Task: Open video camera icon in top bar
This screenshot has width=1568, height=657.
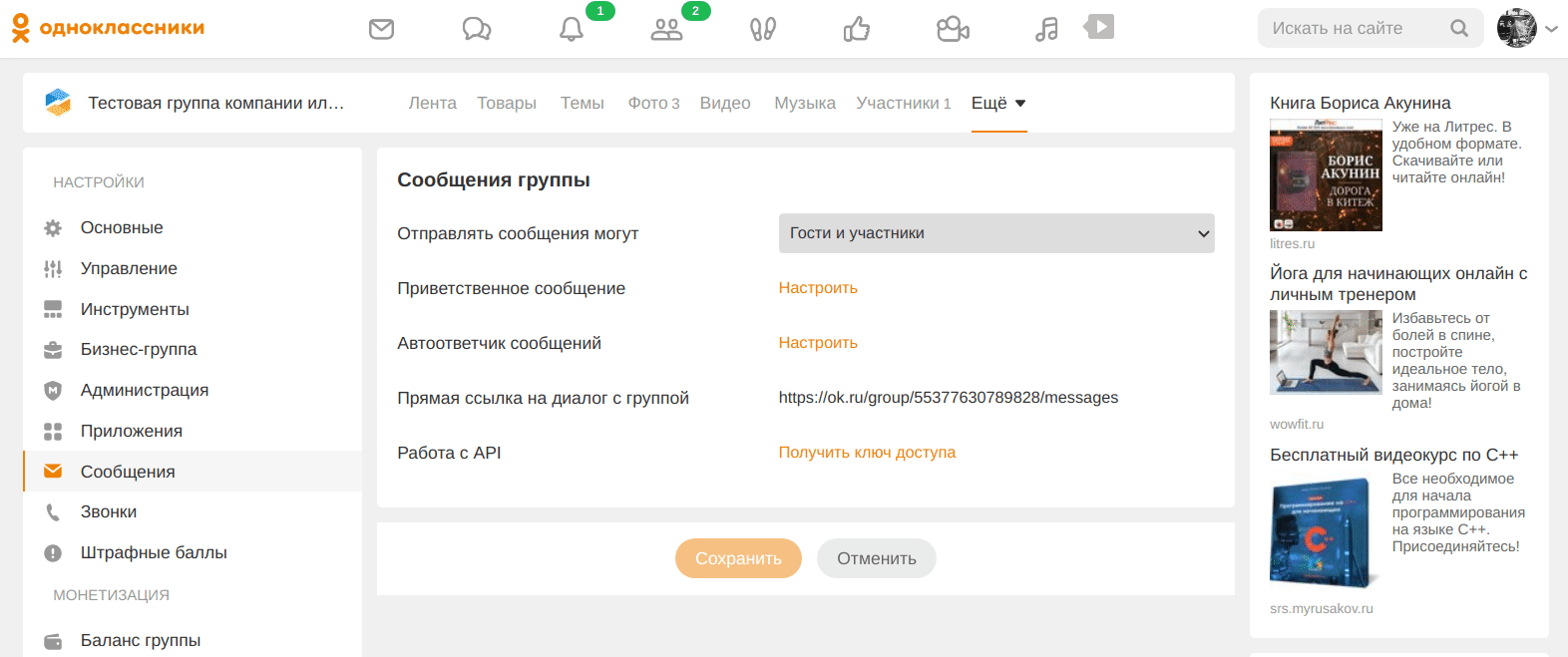Action: click(x=953, y=29)
